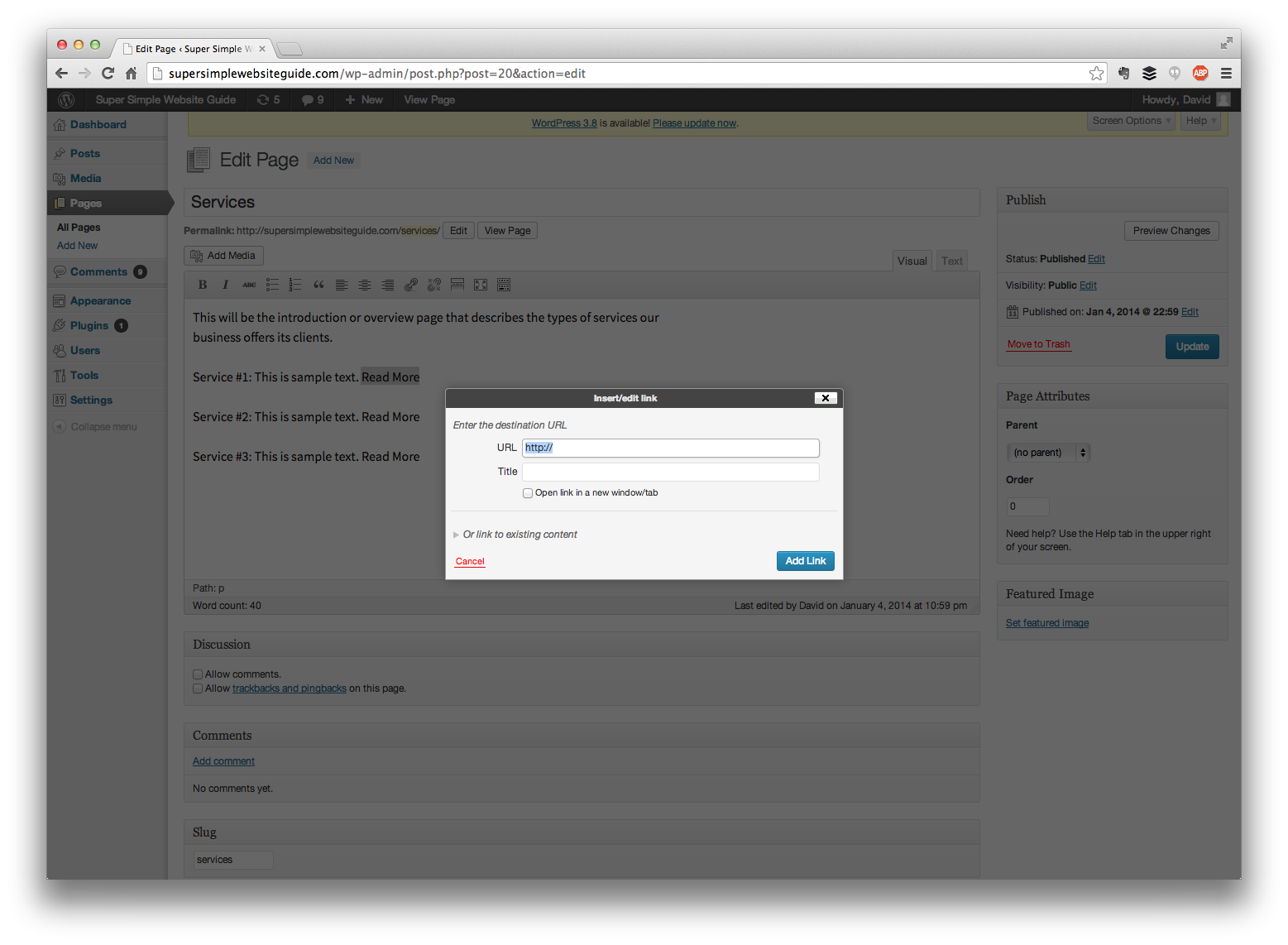This screenshot has height=945, width=1288.
Task: Check Allow trackbacks and pingbacks option
Action: click(x=198, y=688)
